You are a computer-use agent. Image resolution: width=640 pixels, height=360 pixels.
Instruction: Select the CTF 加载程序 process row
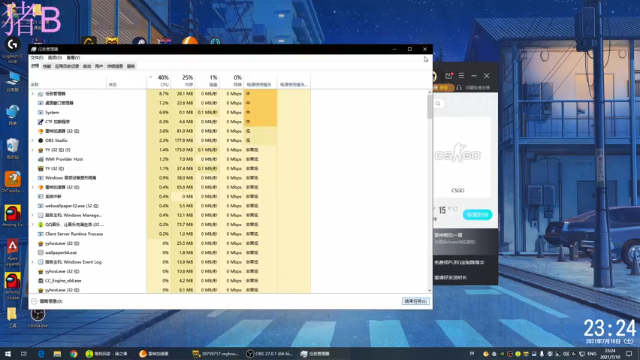pyautogui.click(x=169, y=122)
